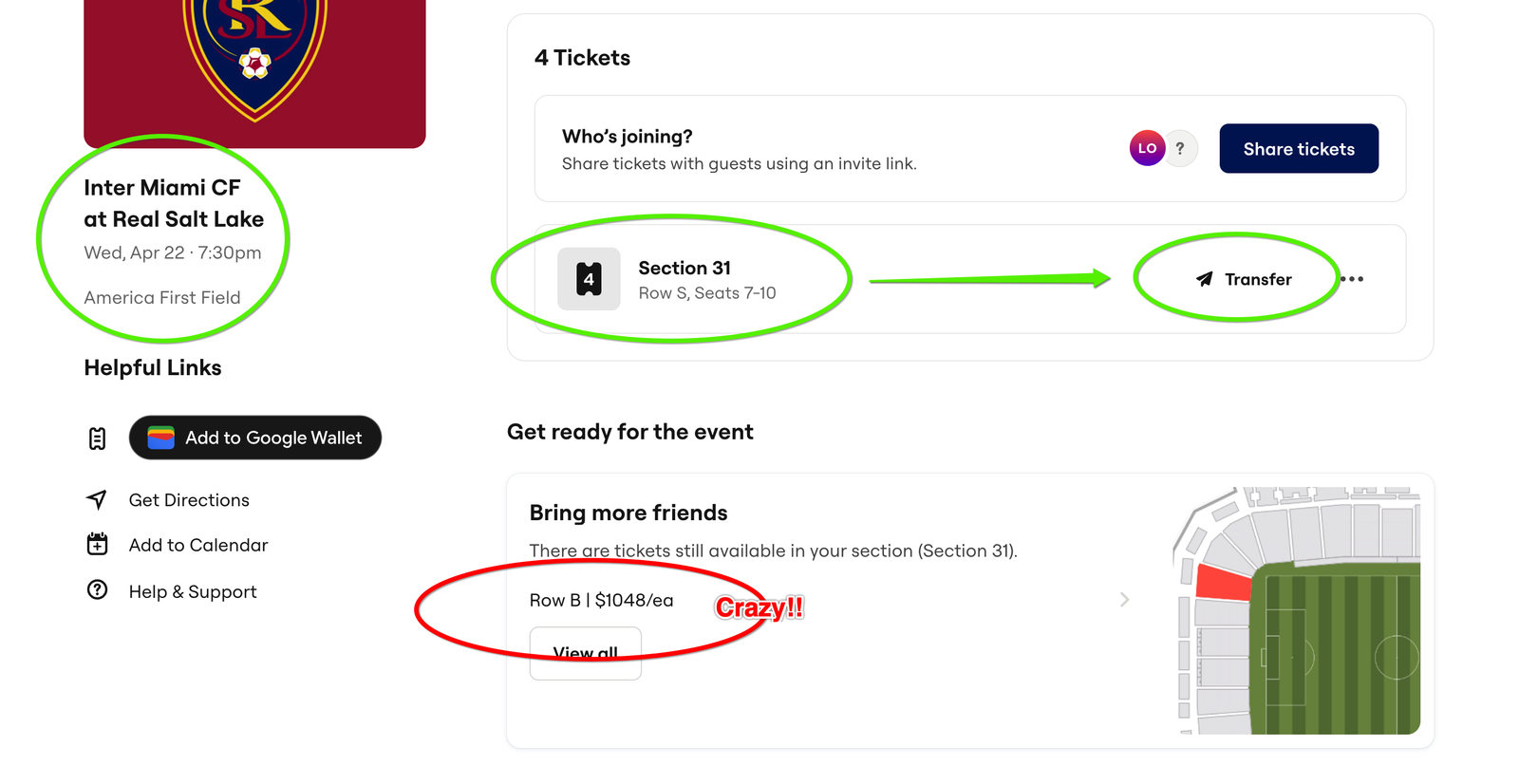
Task: Click the question mark guest avatar
Action: click(x=1180, y=148)
